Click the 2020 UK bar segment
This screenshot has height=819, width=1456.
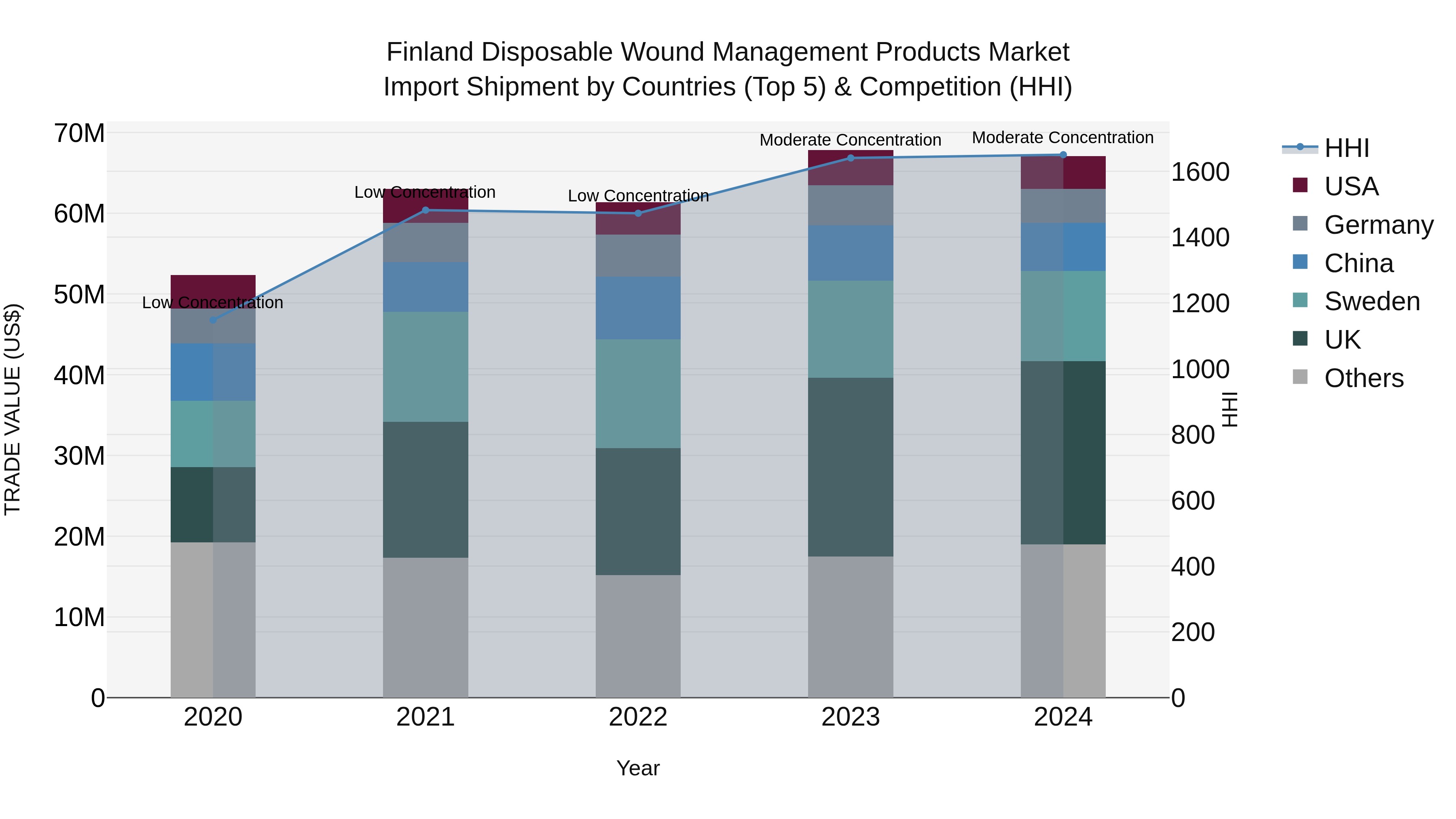point(213,505)
